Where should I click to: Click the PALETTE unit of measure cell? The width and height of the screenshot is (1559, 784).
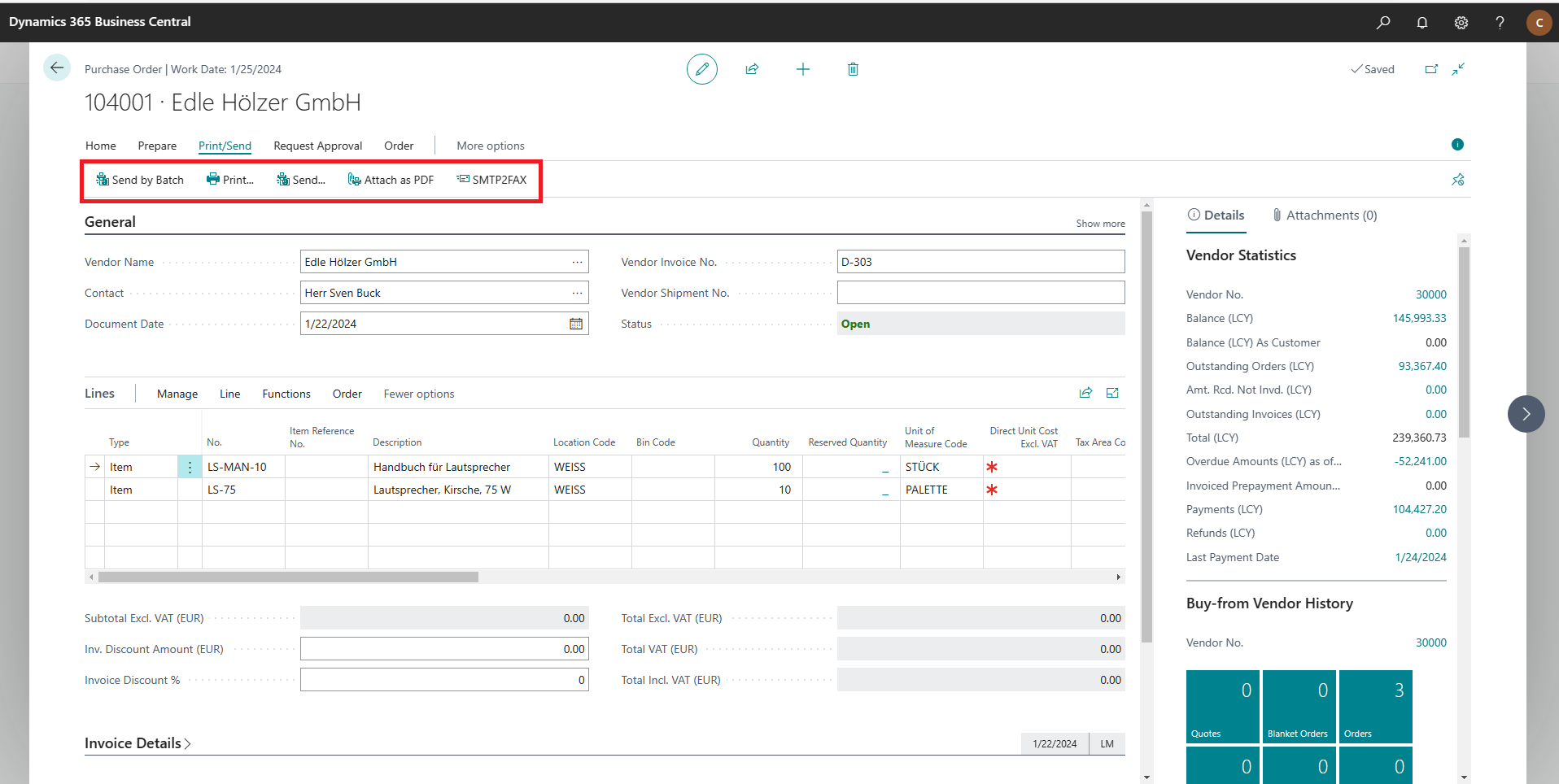tap(941, 490)
